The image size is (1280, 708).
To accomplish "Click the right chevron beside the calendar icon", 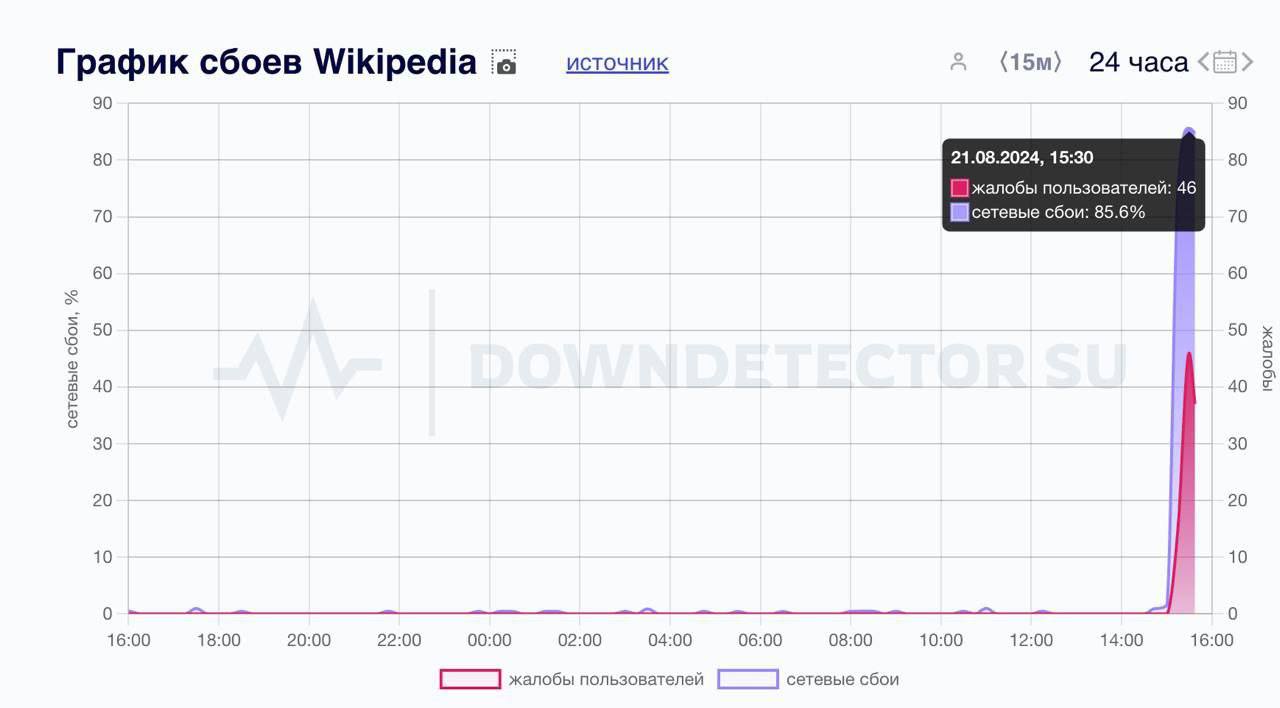I will point(1250,61).
